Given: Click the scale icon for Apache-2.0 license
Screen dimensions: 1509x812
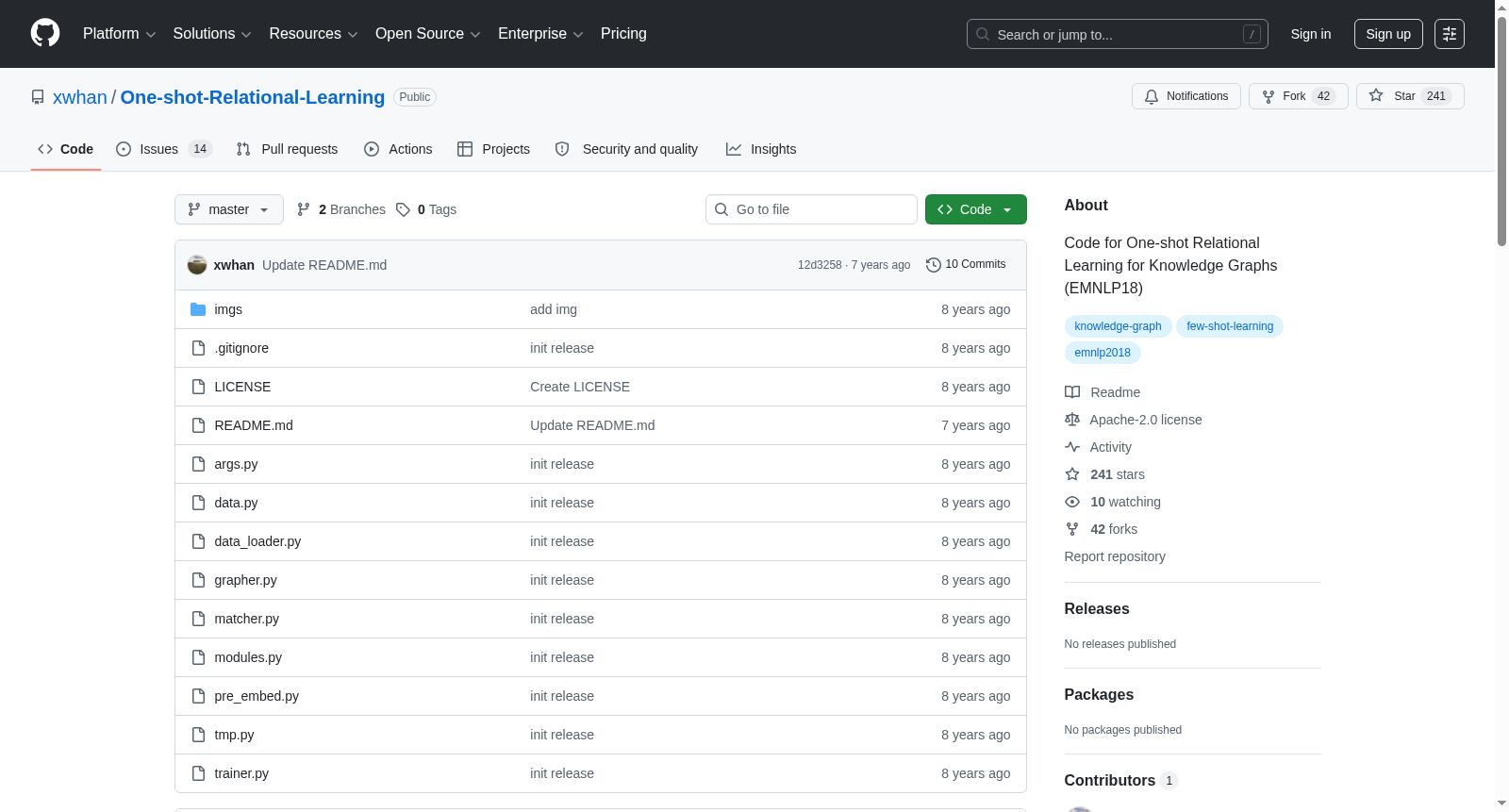Looking at the screenshot, I should pos(1072,420).
